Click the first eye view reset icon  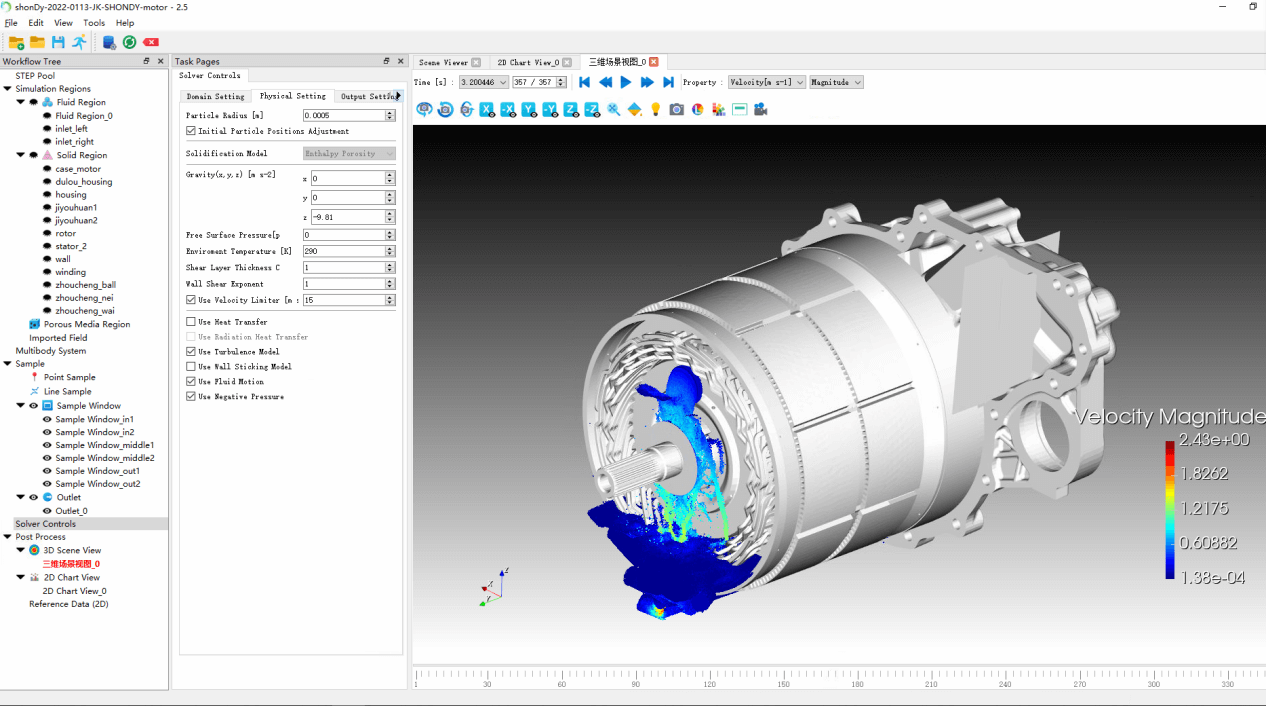coord(424,109)
